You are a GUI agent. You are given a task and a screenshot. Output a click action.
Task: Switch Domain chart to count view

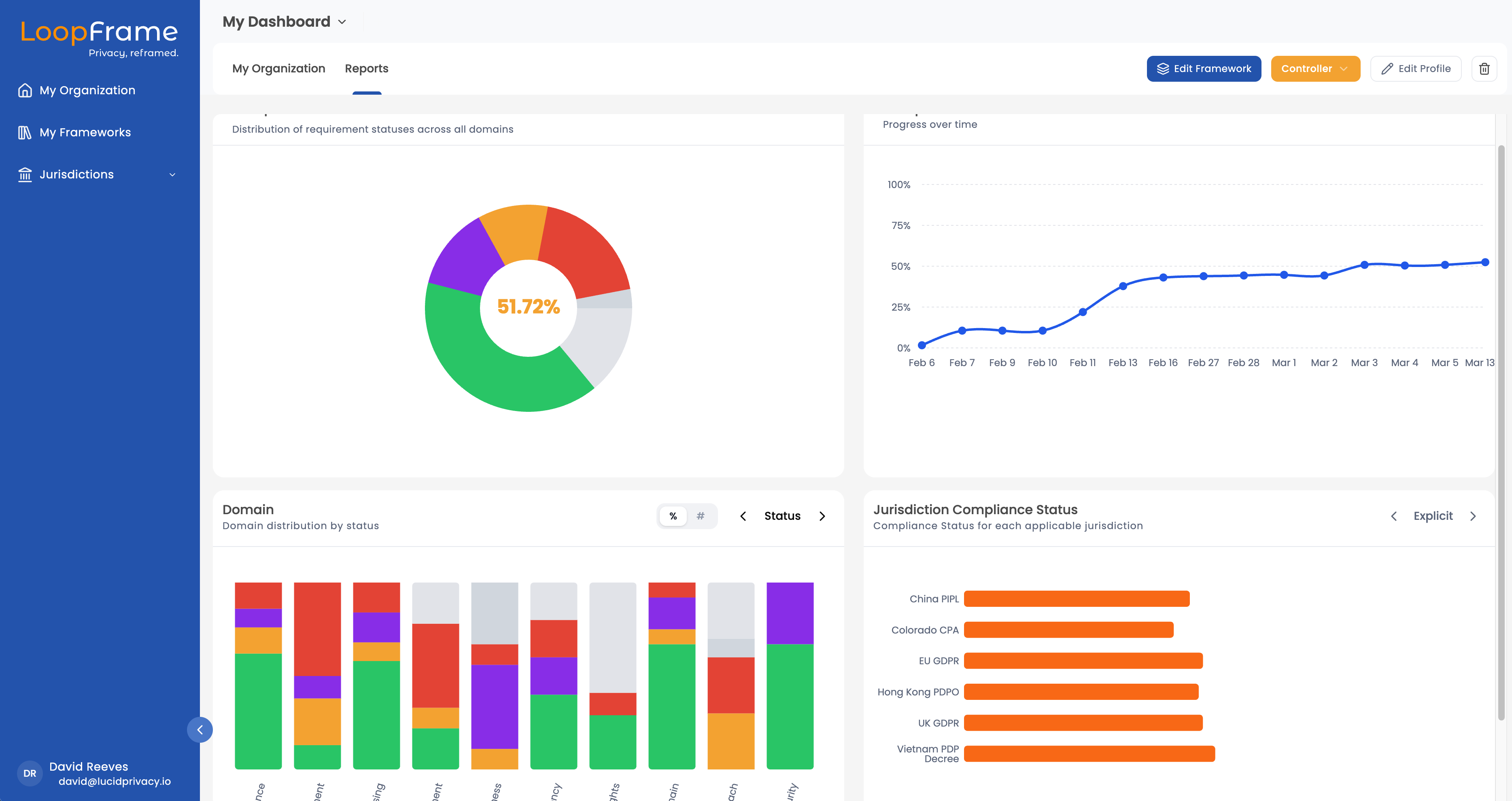[700, 516]
